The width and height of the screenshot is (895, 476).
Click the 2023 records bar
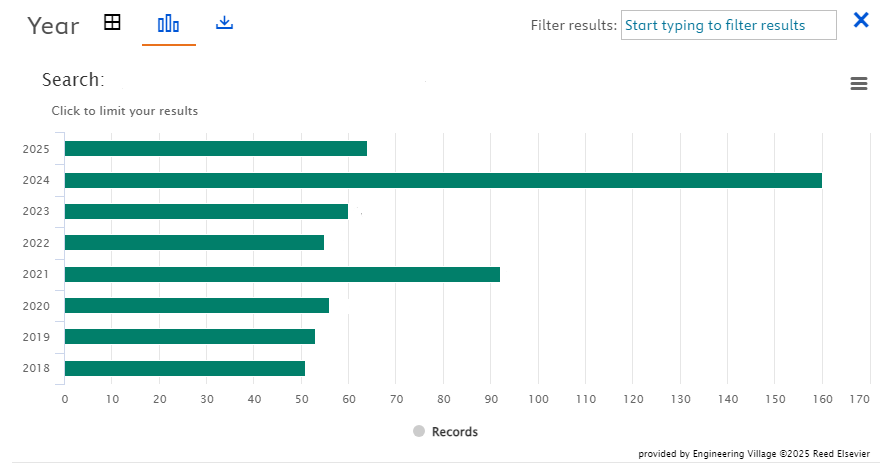206,211
